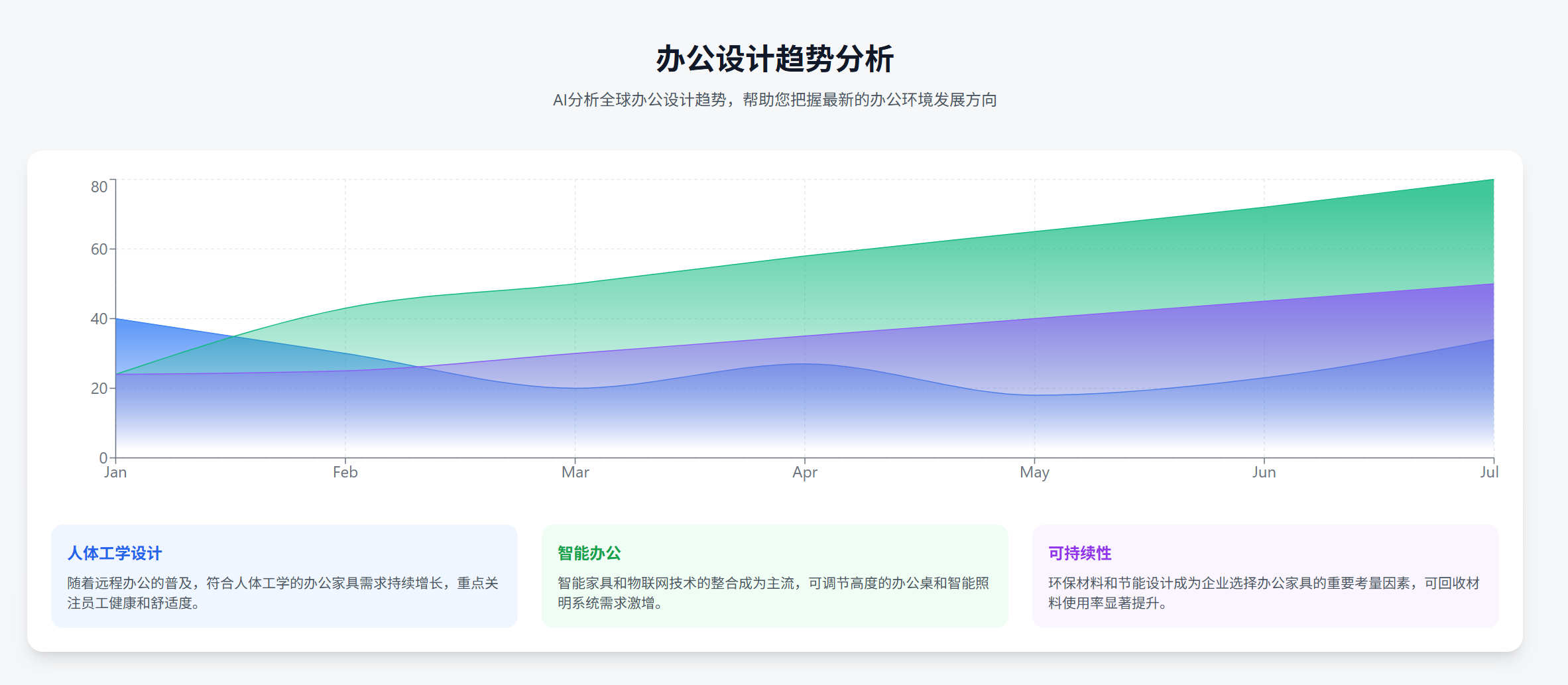Image resolution: width=1568 pixels, height=685 pixels.
Task: Click the subtitle starting with AI分析全球办公设计趋势
Action: (x=774, y=100)
